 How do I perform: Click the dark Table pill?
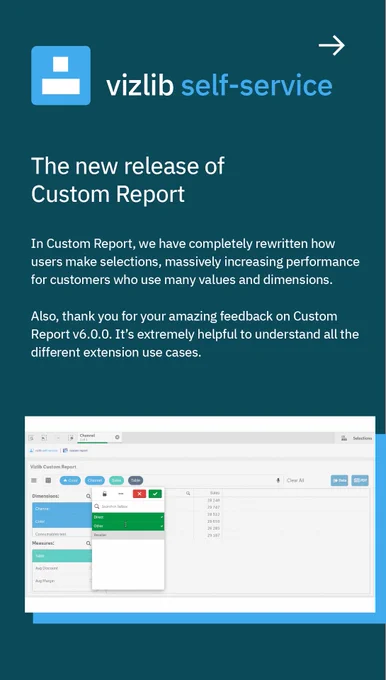tap(135, 481)
